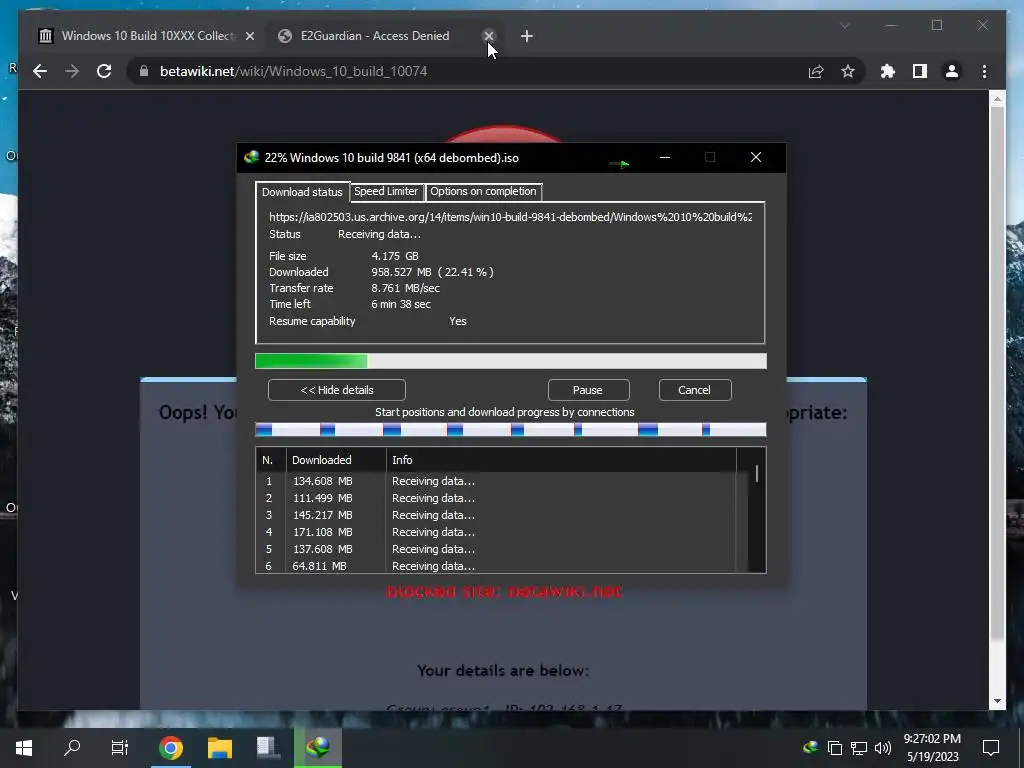Expand Chrome's tab search chevron
This screenshot has height=768, width=1024.
click(x=844, y=25)
